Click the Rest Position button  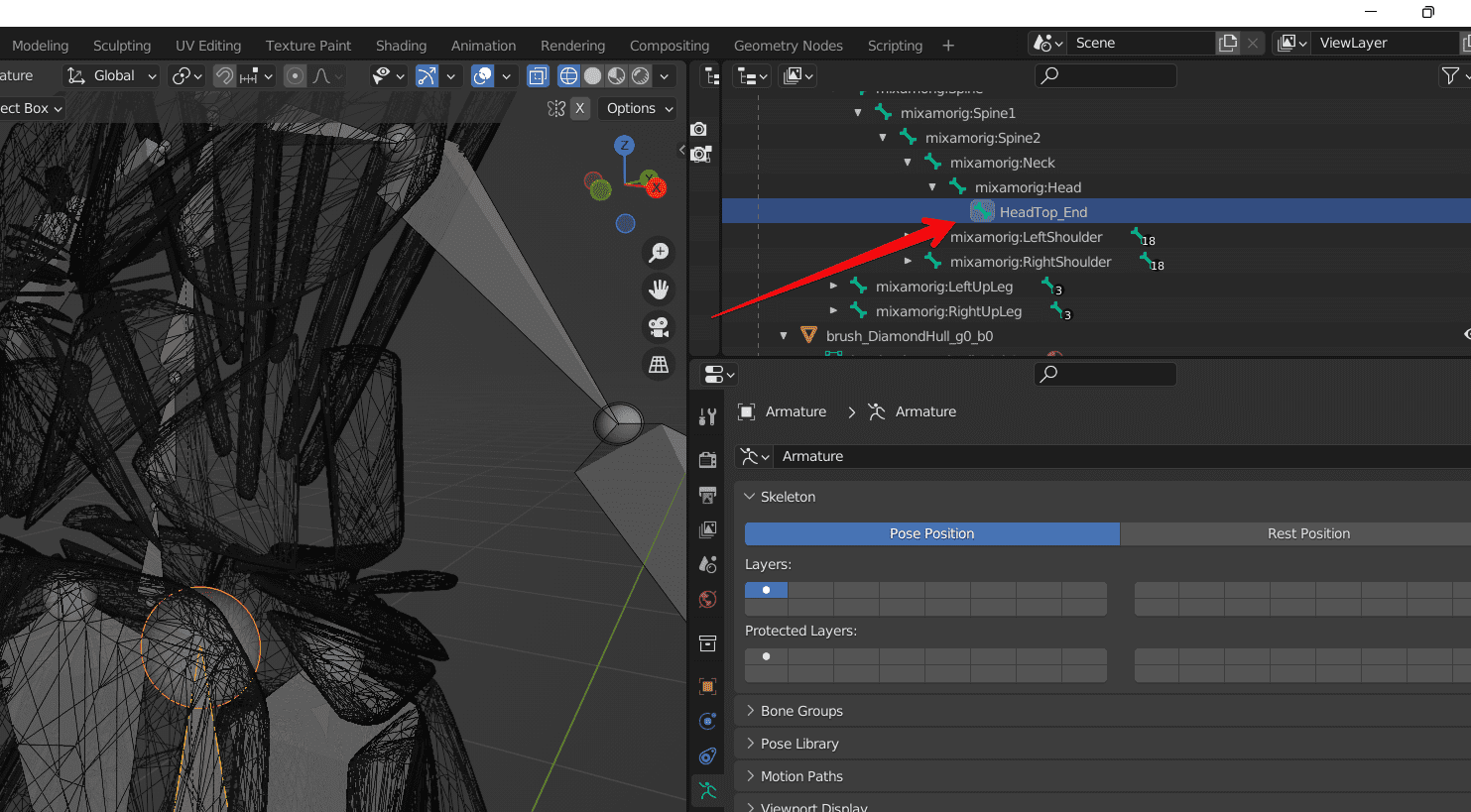(x=1307, y=533)
